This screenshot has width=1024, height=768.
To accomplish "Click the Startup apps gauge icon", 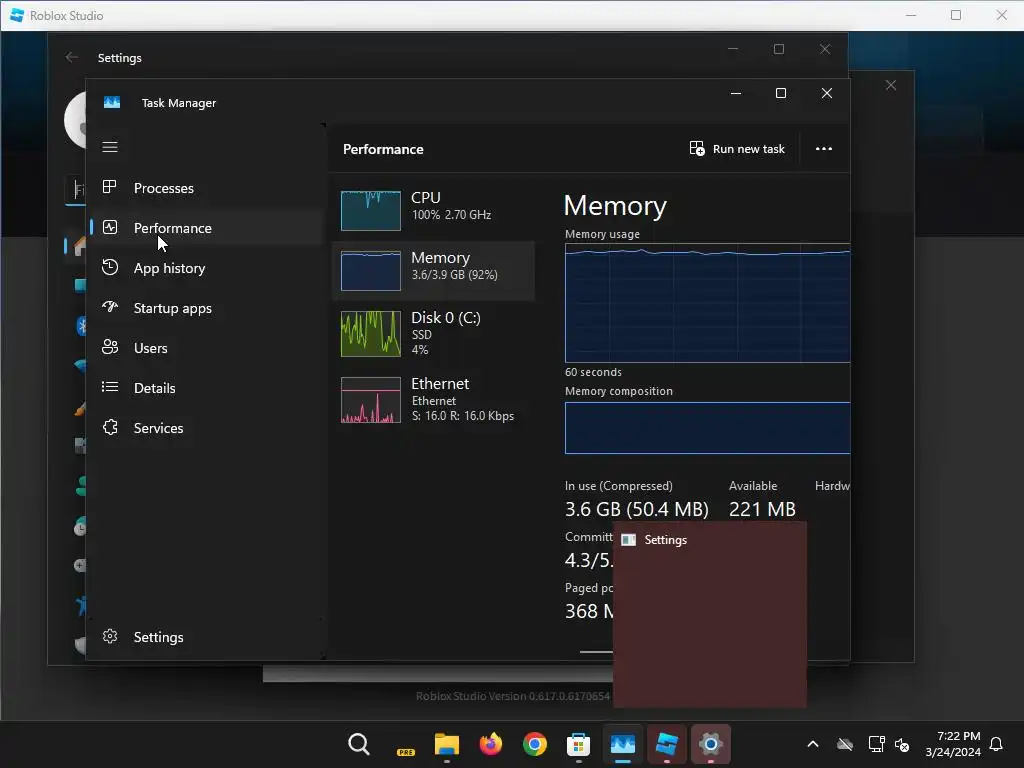I will point(110,307).
